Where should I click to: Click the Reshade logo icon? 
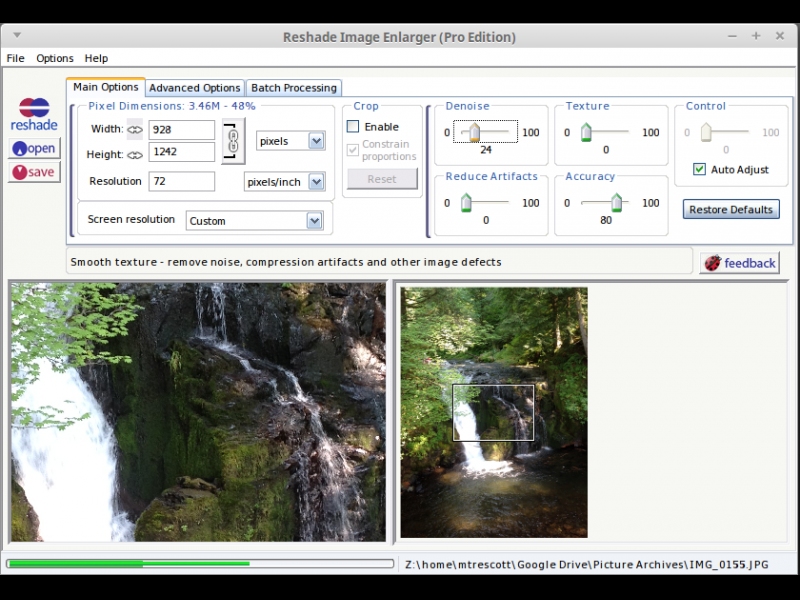click(34, 114)
